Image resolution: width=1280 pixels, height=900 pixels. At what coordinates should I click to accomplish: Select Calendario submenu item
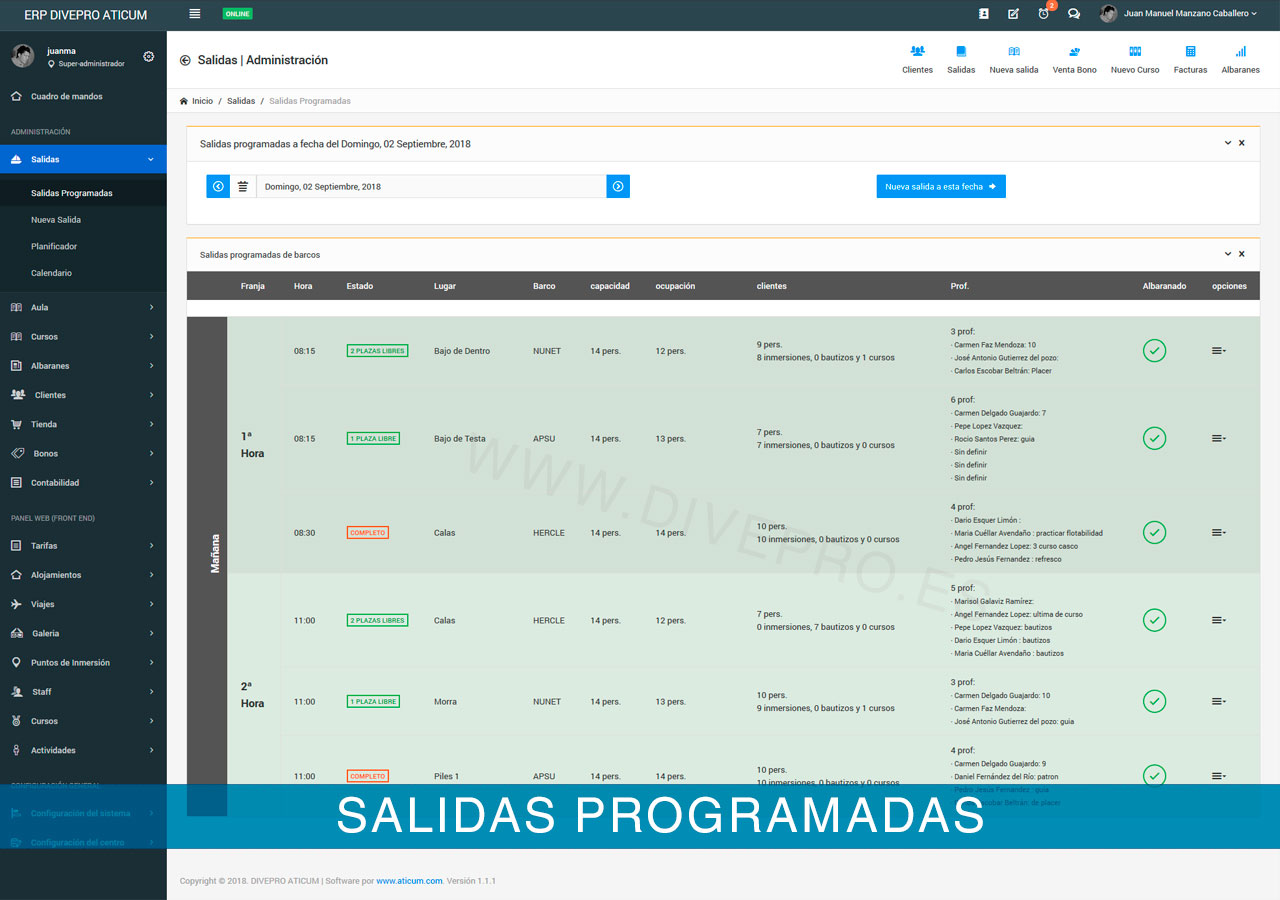pyautogui.click(x=83, y=273)
